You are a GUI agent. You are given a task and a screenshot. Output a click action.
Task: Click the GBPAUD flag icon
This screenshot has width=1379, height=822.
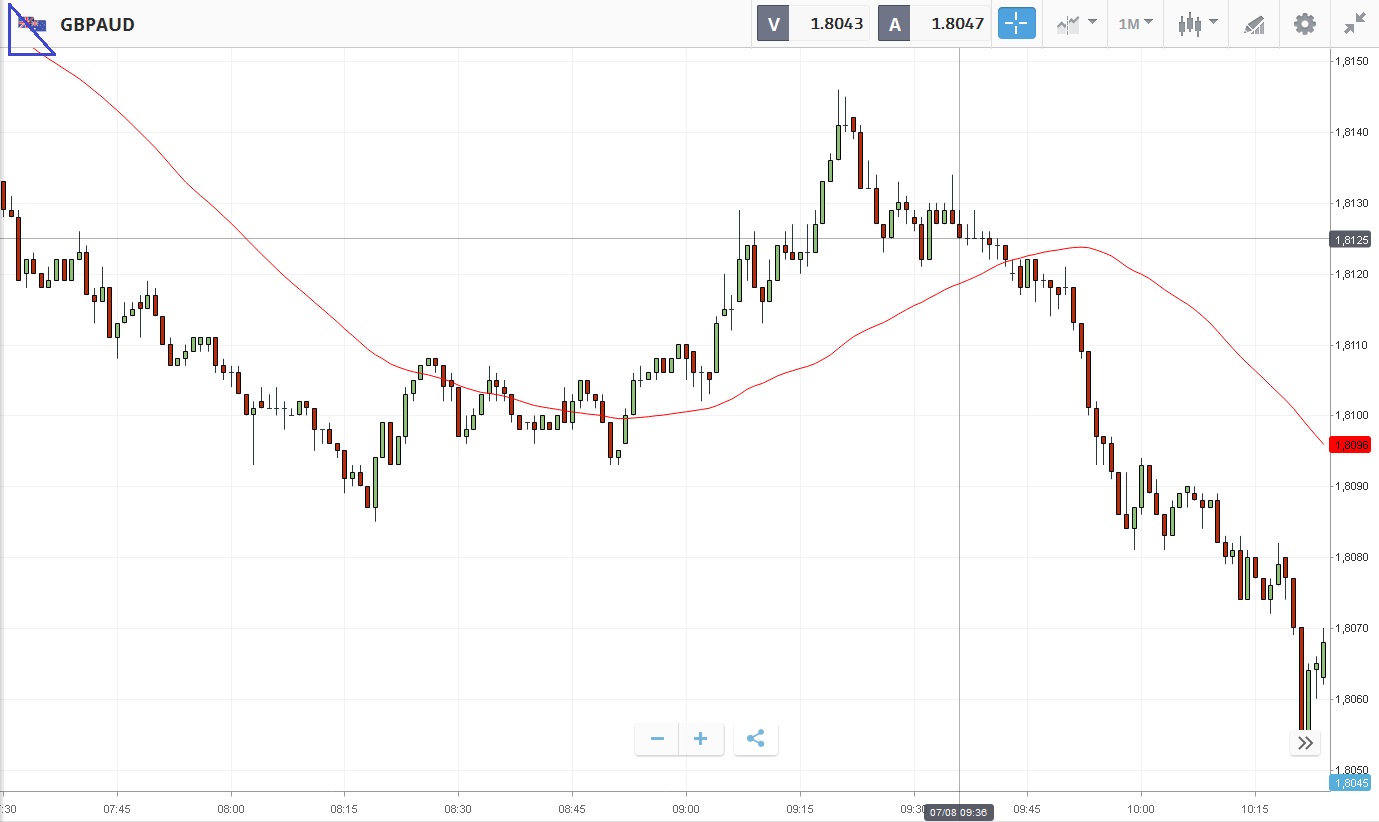coord(31,24)
